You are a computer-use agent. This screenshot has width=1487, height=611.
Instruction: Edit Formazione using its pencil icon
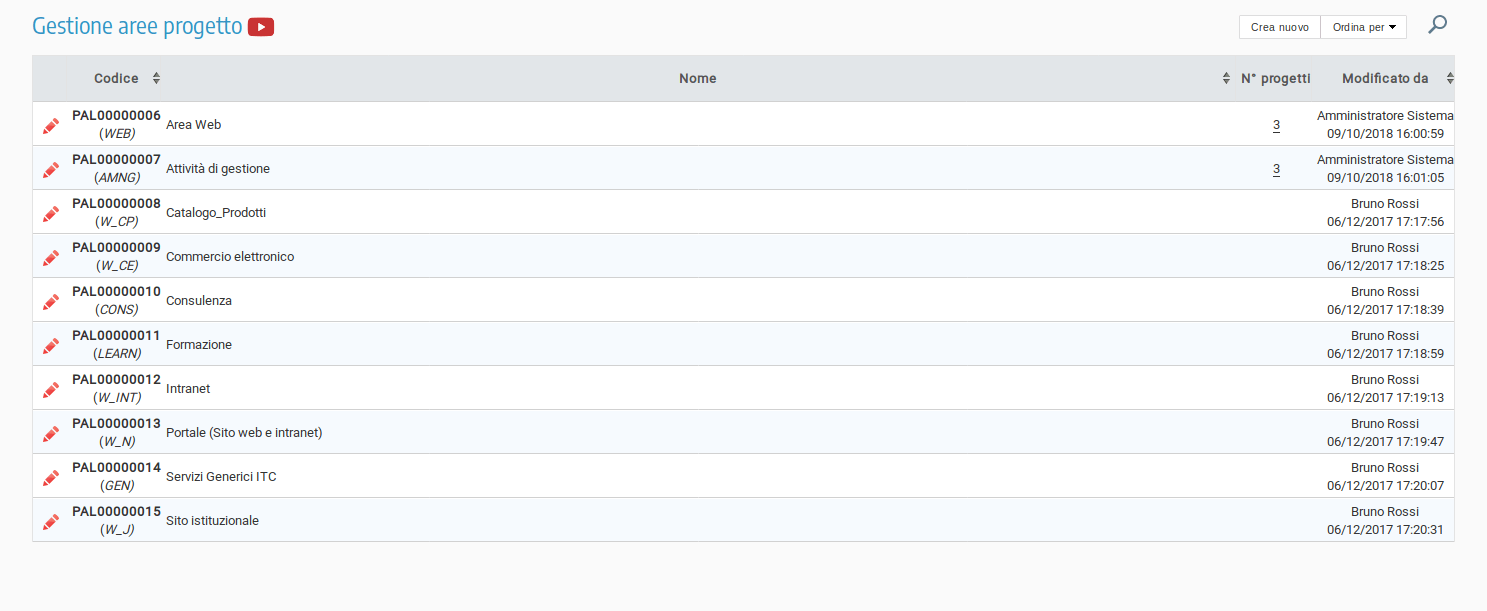coord(51,345)
